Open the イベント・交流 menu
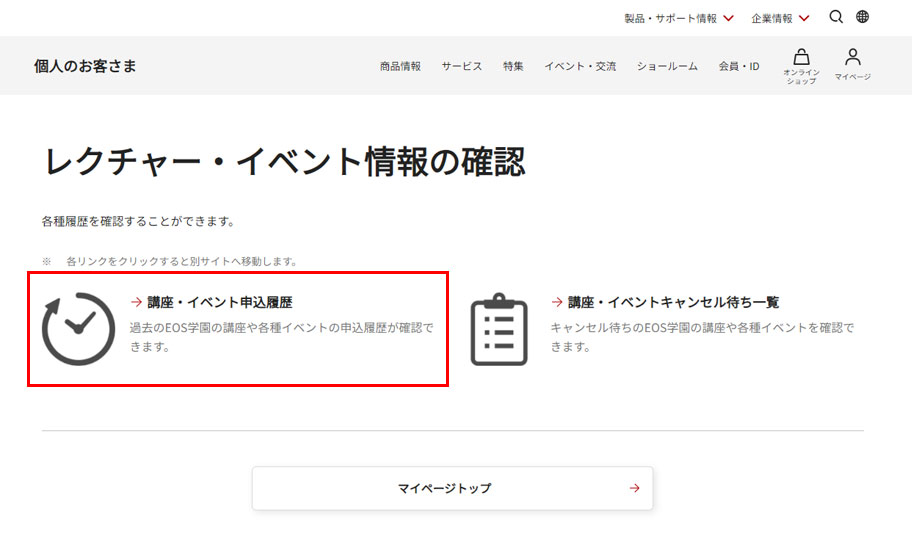Screen dimensions: 912x552 pos(580,67)
